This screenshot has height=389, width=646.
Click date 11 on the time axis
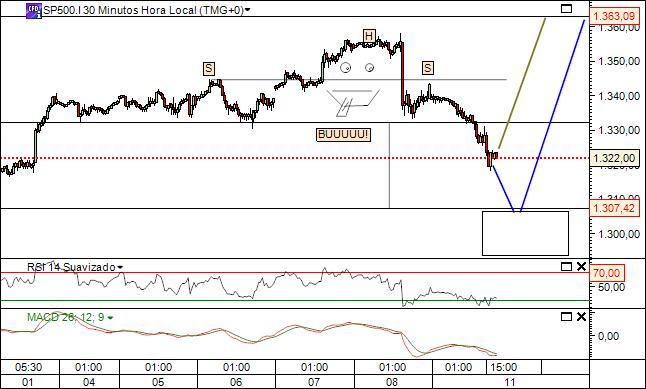(x=510, y=382)
